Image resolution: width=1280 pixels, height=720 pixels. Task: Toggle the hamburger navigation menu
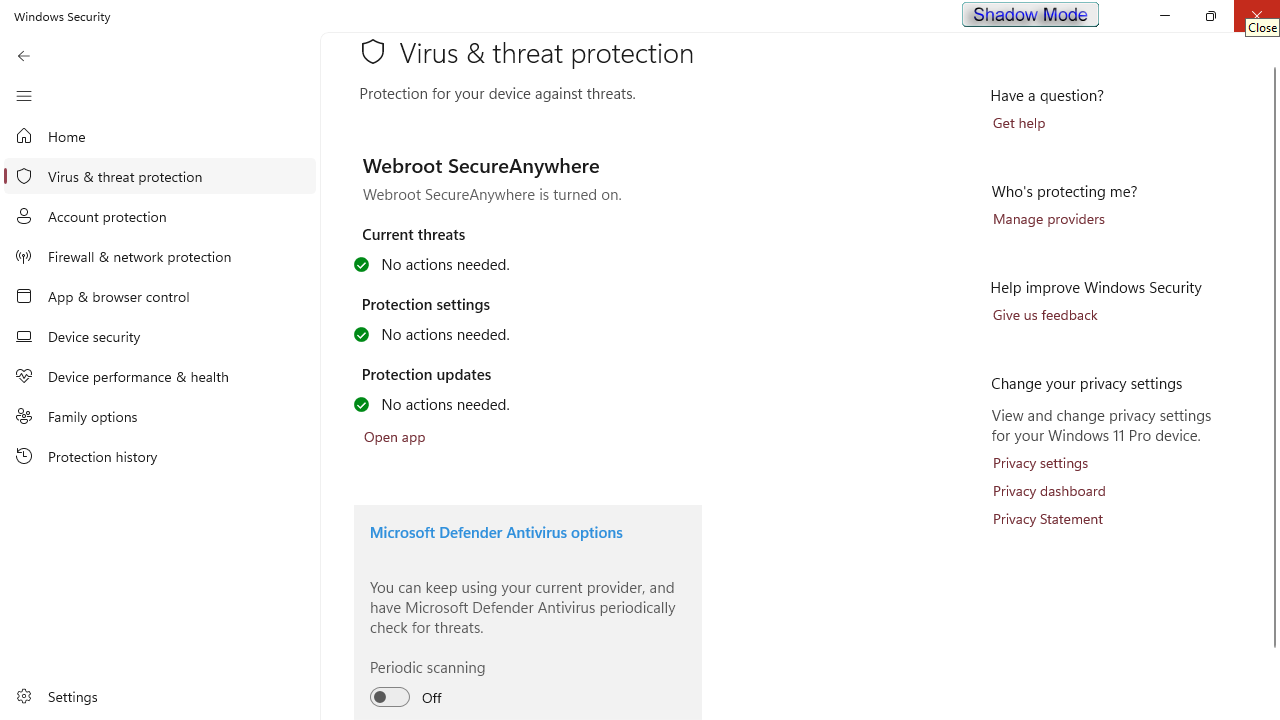click(x=24, y=96)
